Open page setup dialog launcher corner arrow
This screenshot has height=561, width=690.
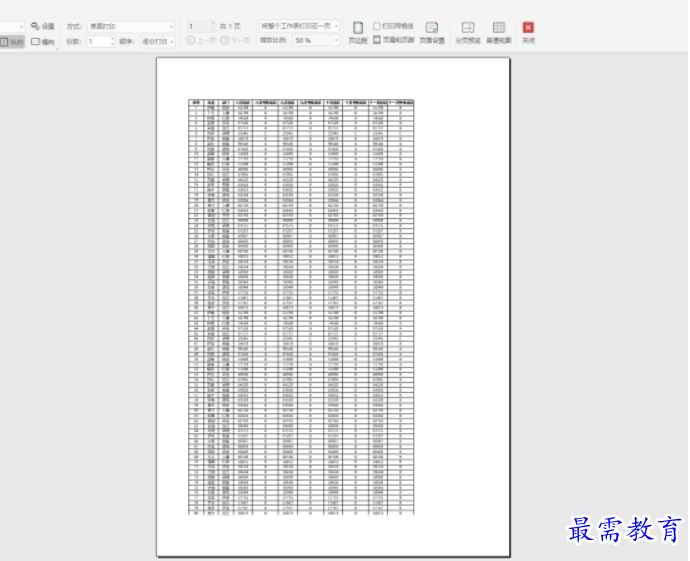pyautogui.click(x=57, y=49)
